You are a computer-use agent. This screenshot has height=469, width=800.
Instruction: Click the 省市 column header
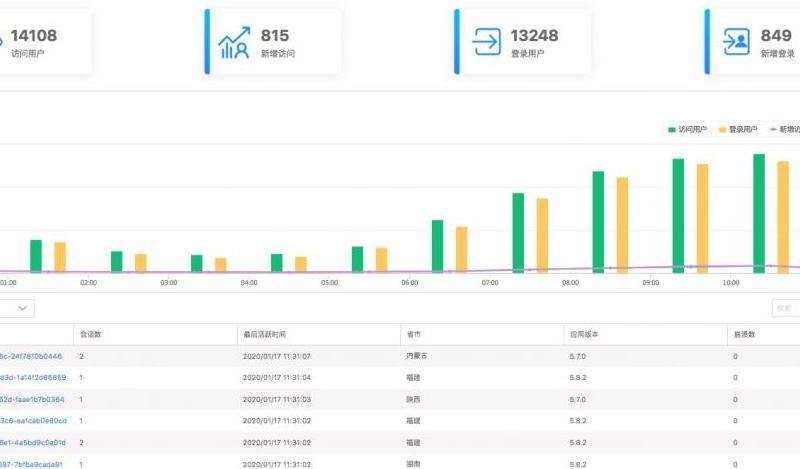point(414,334)
